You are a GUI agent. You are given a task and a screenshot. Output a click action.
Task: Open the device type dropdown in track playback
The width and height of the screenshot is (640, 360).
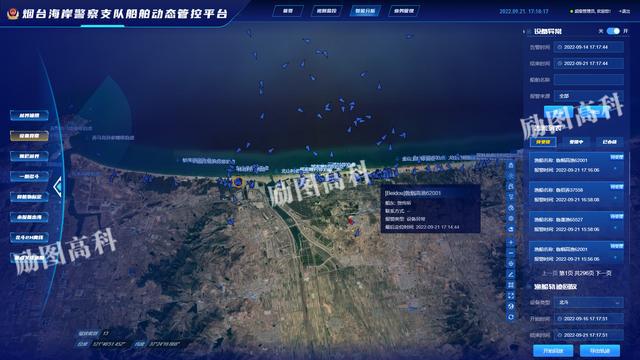[x=588, y=302]
